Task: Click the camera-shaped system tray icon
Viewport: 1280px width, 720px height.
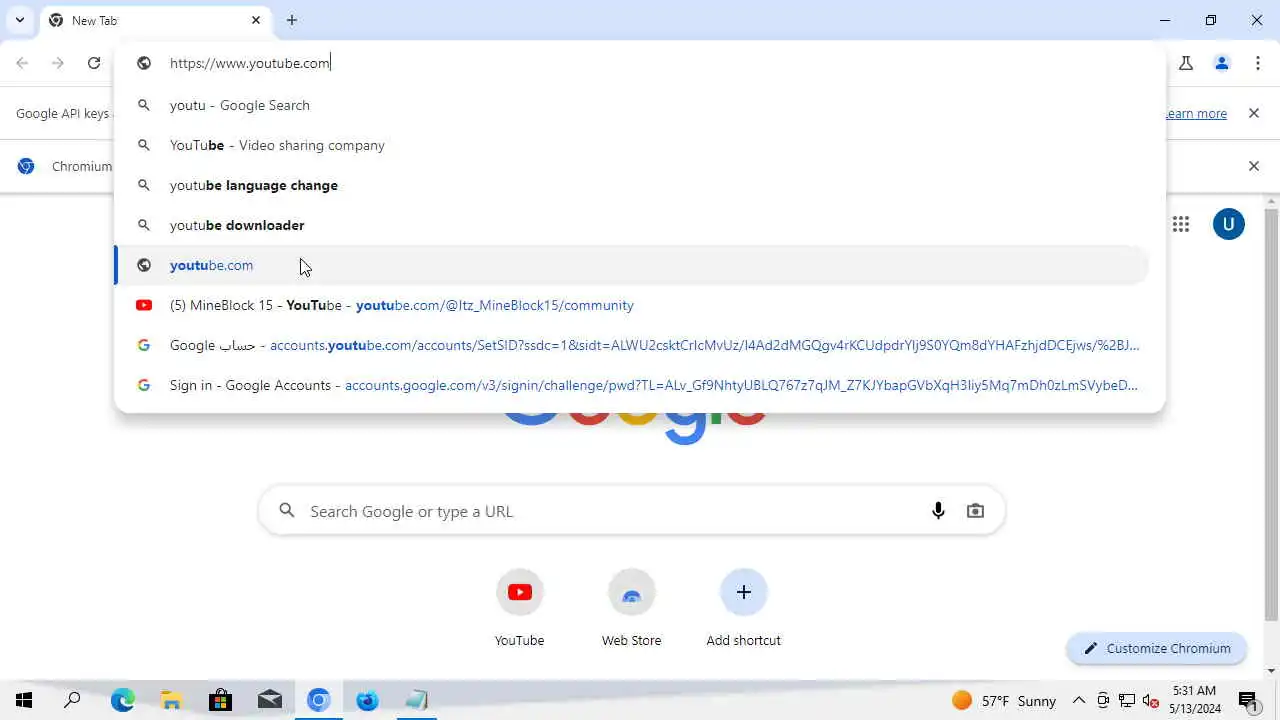Action: 1103,701
